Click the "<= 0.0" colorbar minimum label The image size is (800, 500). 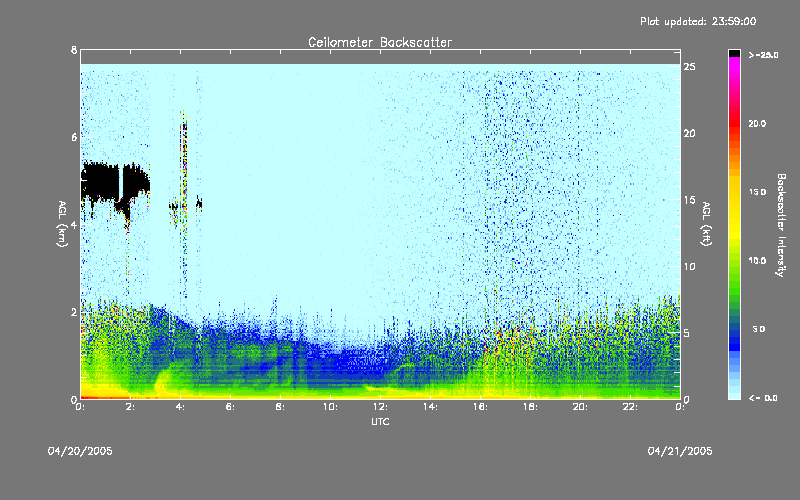tap(763, 398)
